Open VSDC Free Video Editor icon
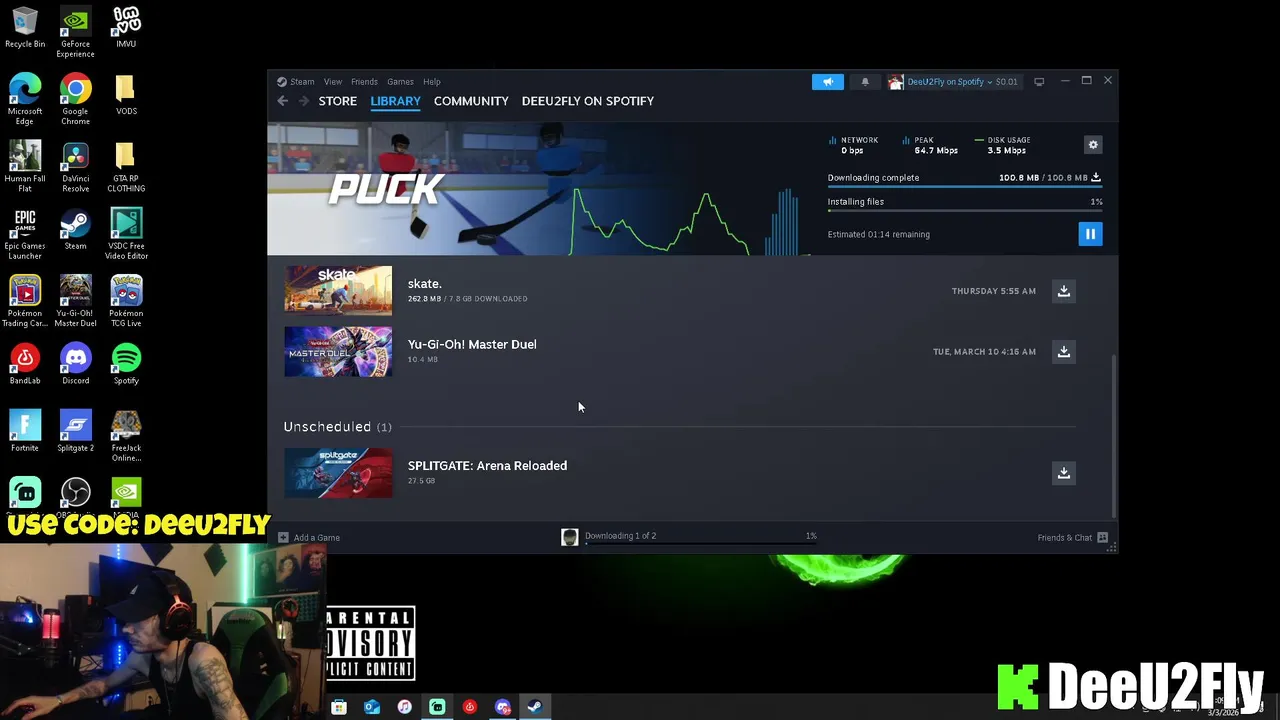Image resolution: width=1280 pixels, height=720 pixels. click(x=126, y=235)
